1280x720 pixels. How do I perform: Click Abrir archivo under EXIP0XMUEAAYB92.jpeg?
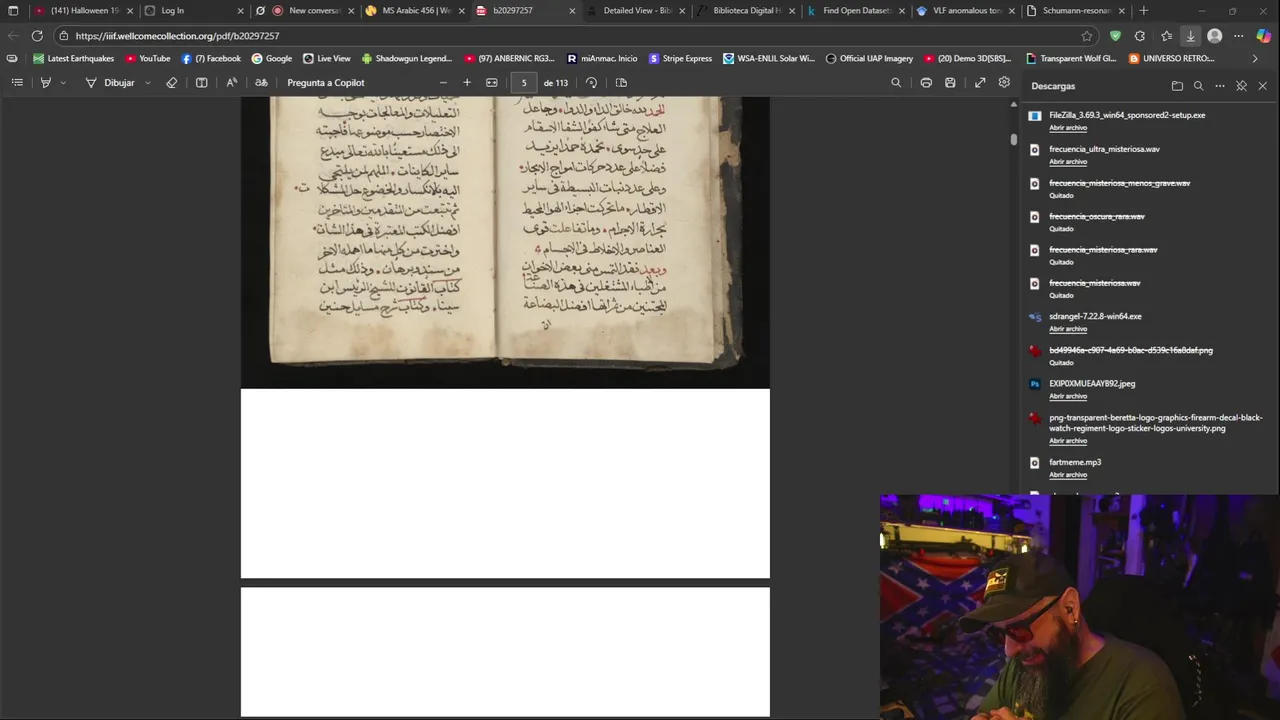pos(1068,396)
